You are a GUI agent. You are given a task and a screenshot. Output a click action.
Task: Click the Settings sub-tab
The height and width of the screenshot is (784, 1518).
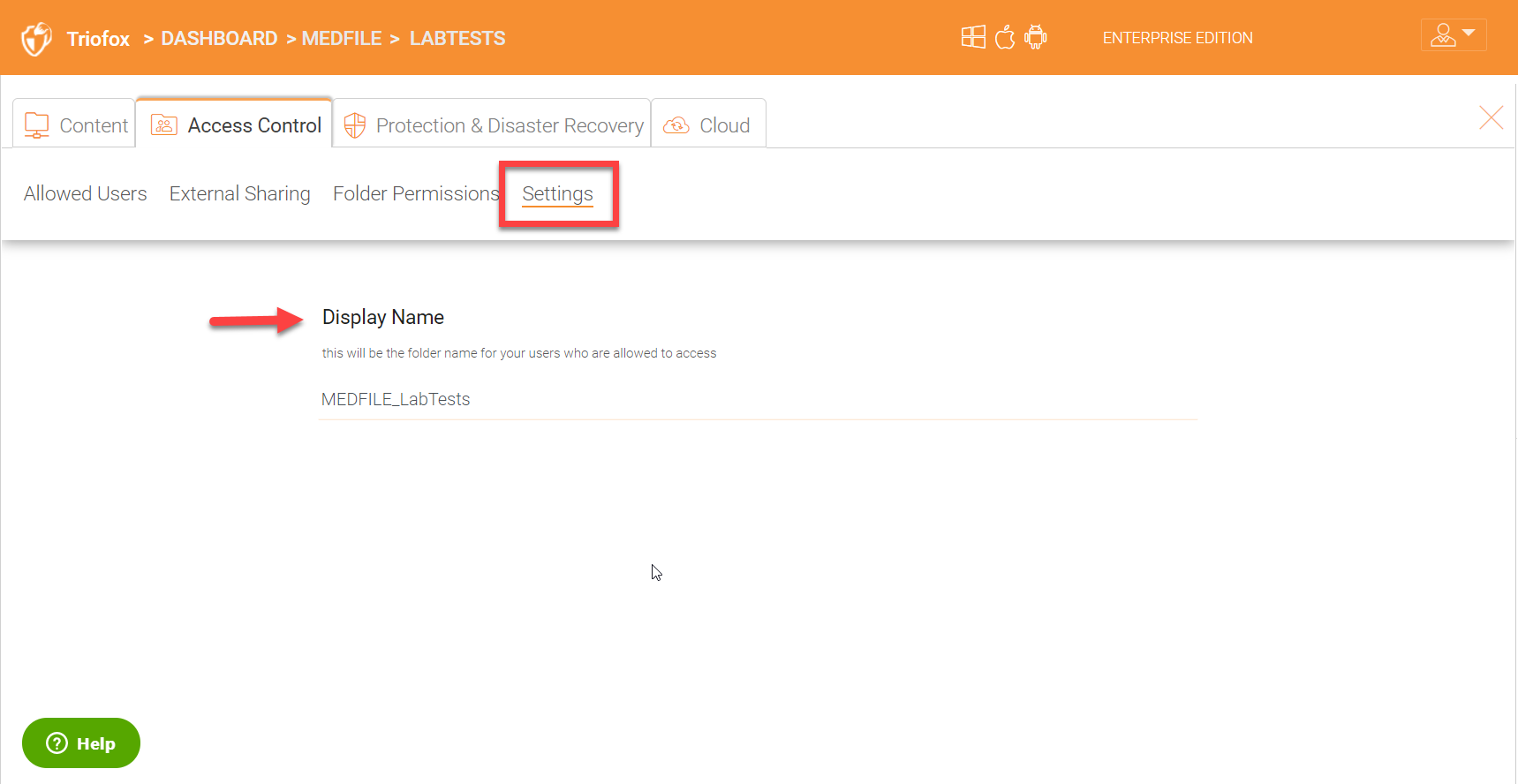pos(557,193)
